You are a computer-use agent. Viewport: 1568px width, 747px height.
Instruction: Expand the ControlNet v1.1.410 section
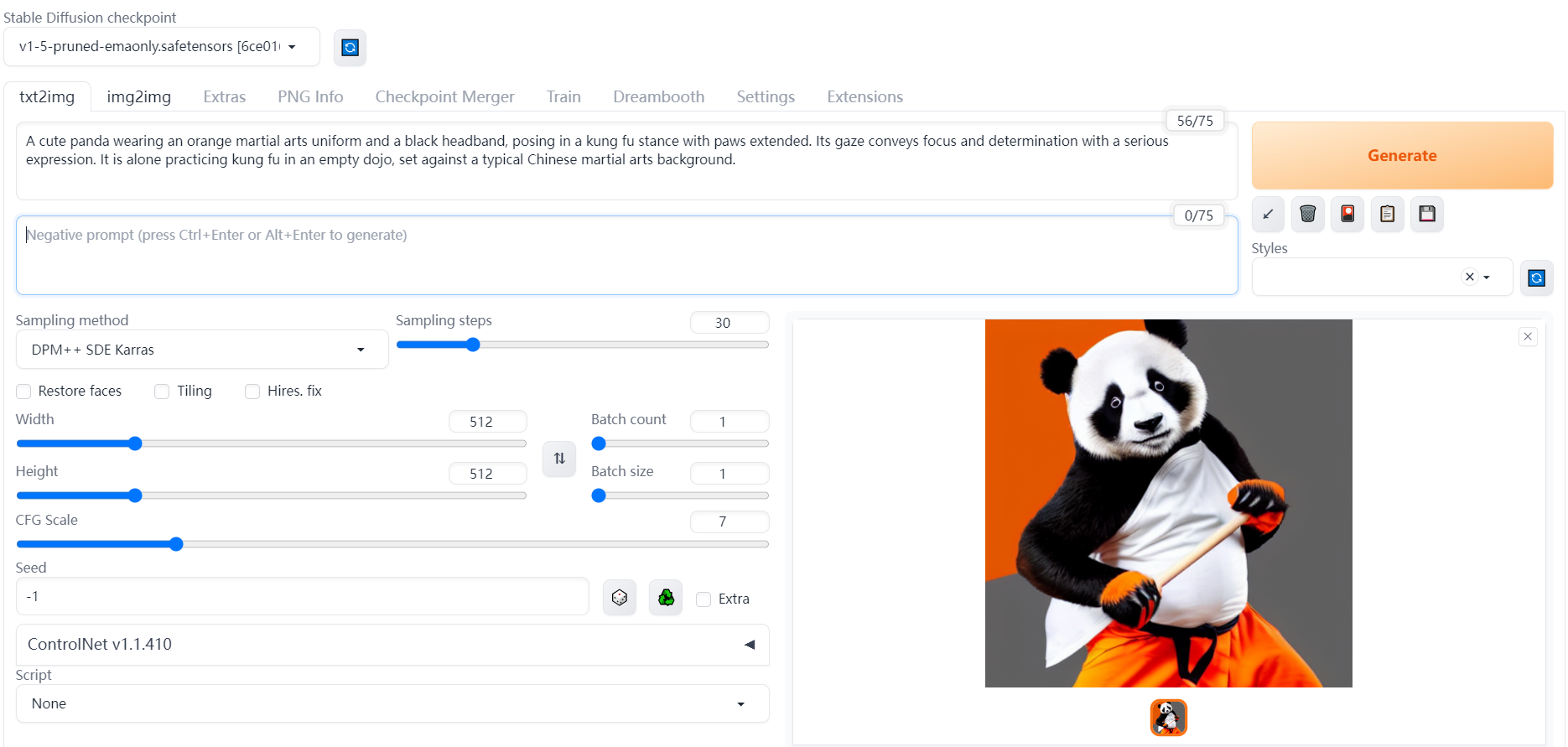pyautogui.click(x=392, y=645)
